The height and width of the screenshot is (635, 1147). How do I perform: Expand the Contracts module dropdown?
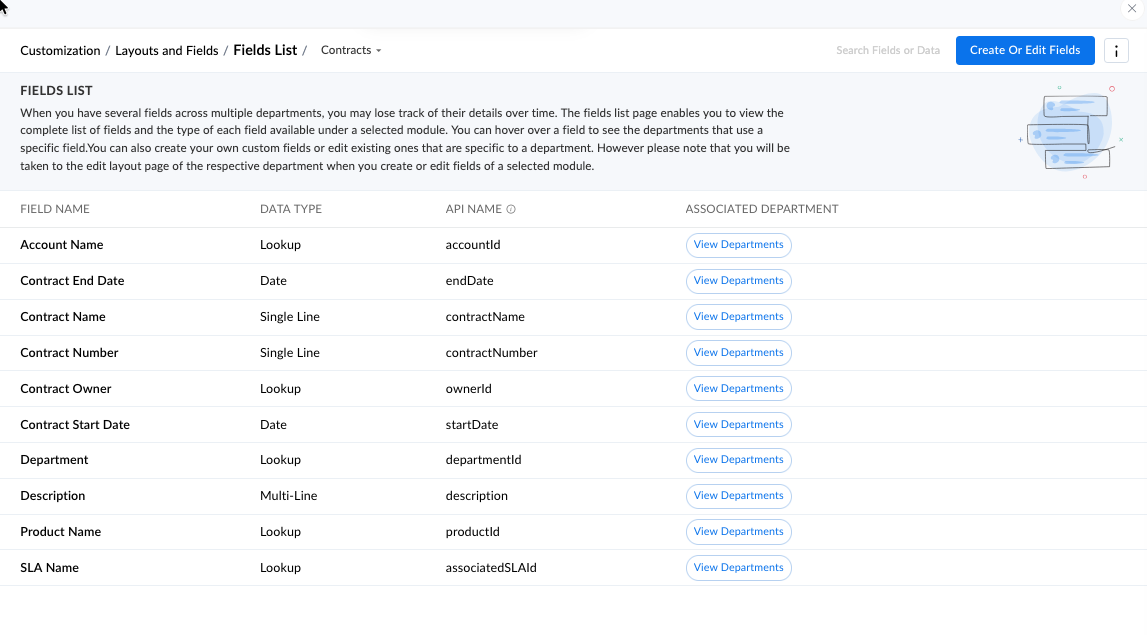351,50
